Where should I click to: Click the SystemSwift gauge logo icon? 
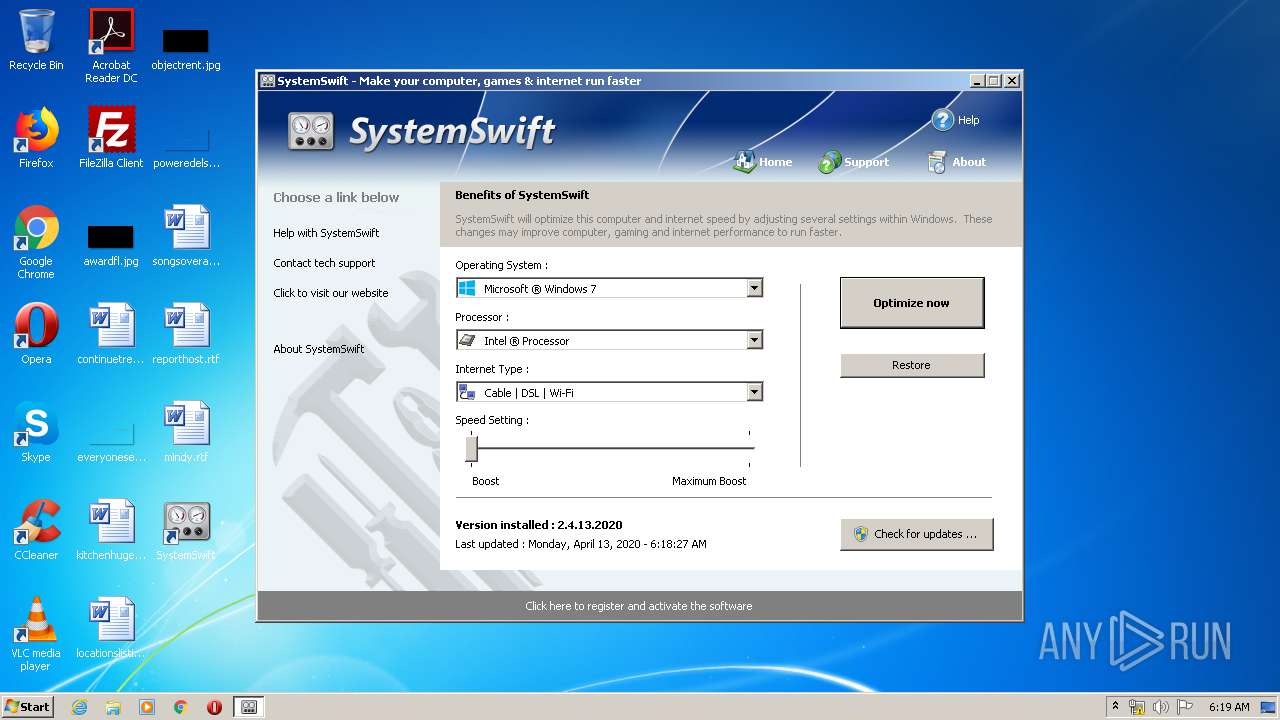pyautogui.click(x=311, y=132)
